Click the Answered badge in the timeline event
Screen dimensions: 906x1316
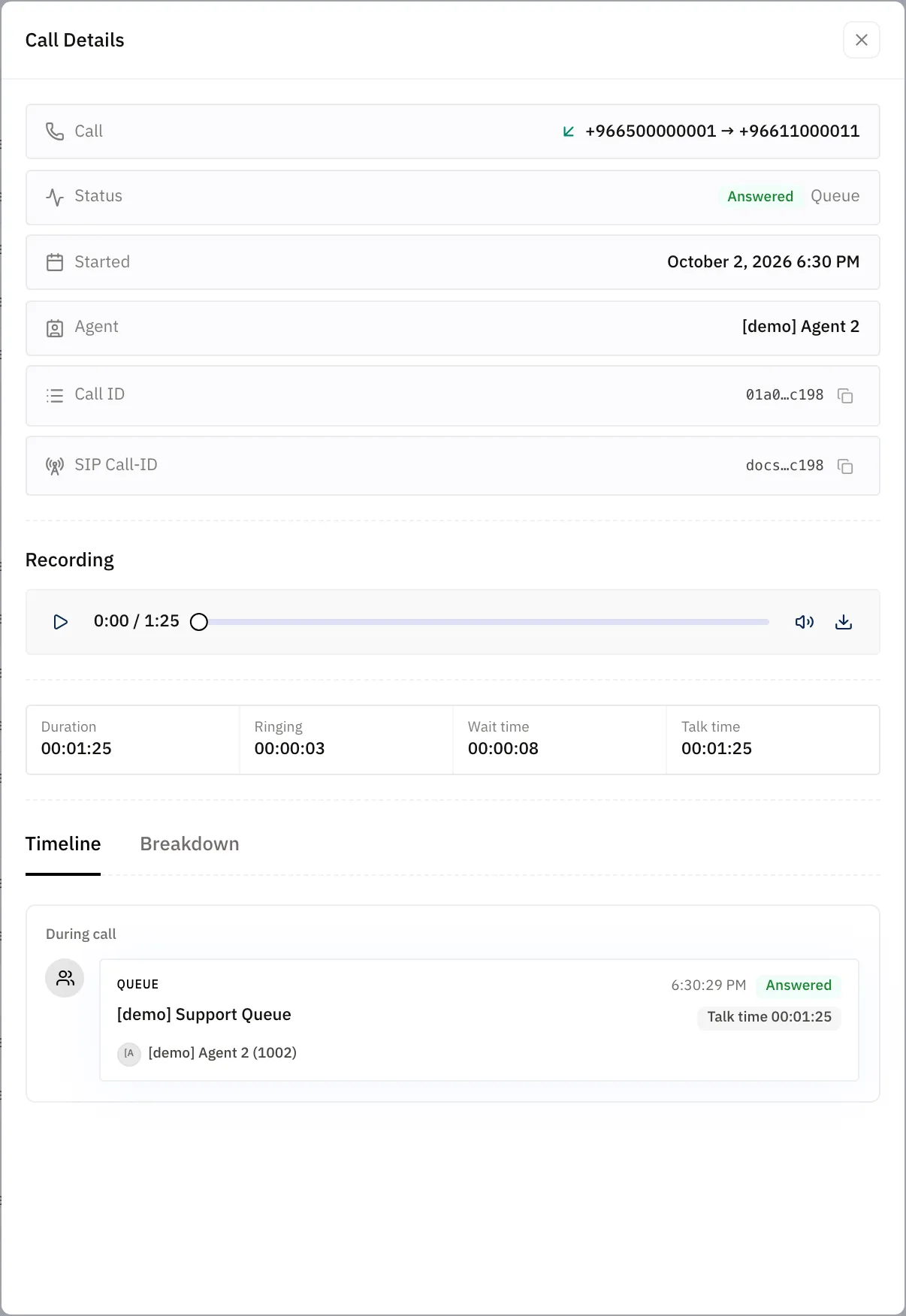[x=799, y=985]
